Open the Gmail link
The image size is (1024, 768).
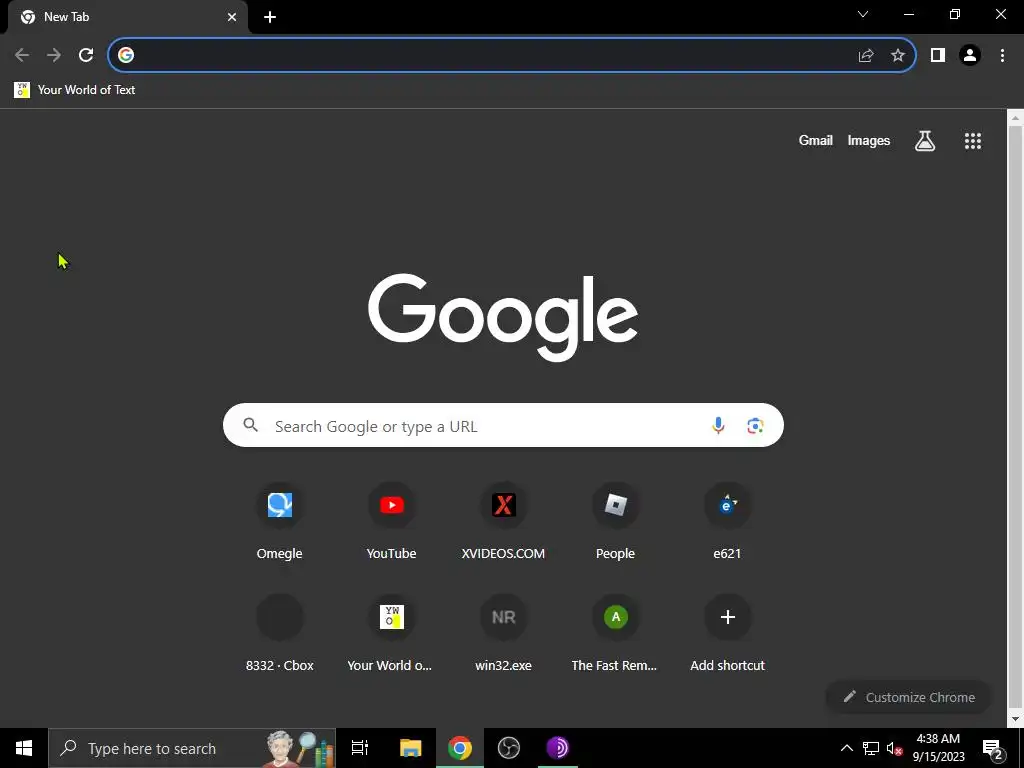pos(816,140)
